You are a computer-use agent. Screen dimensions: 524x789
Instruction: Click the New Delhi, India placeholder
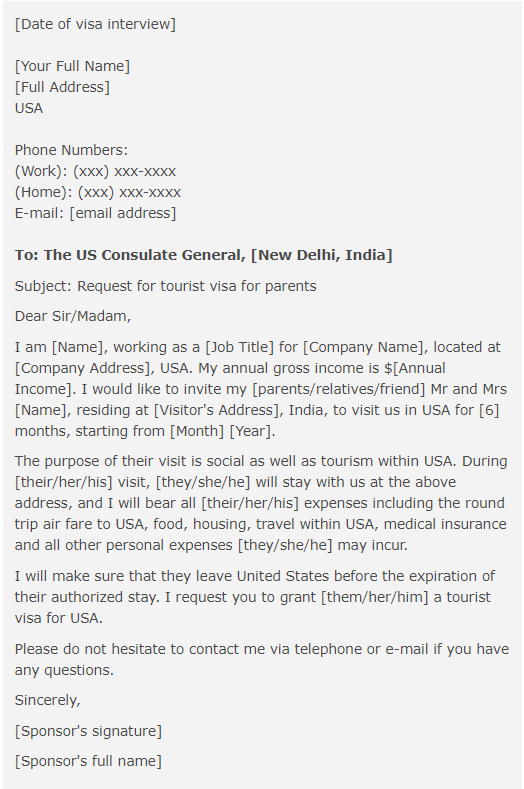[321, 255]
